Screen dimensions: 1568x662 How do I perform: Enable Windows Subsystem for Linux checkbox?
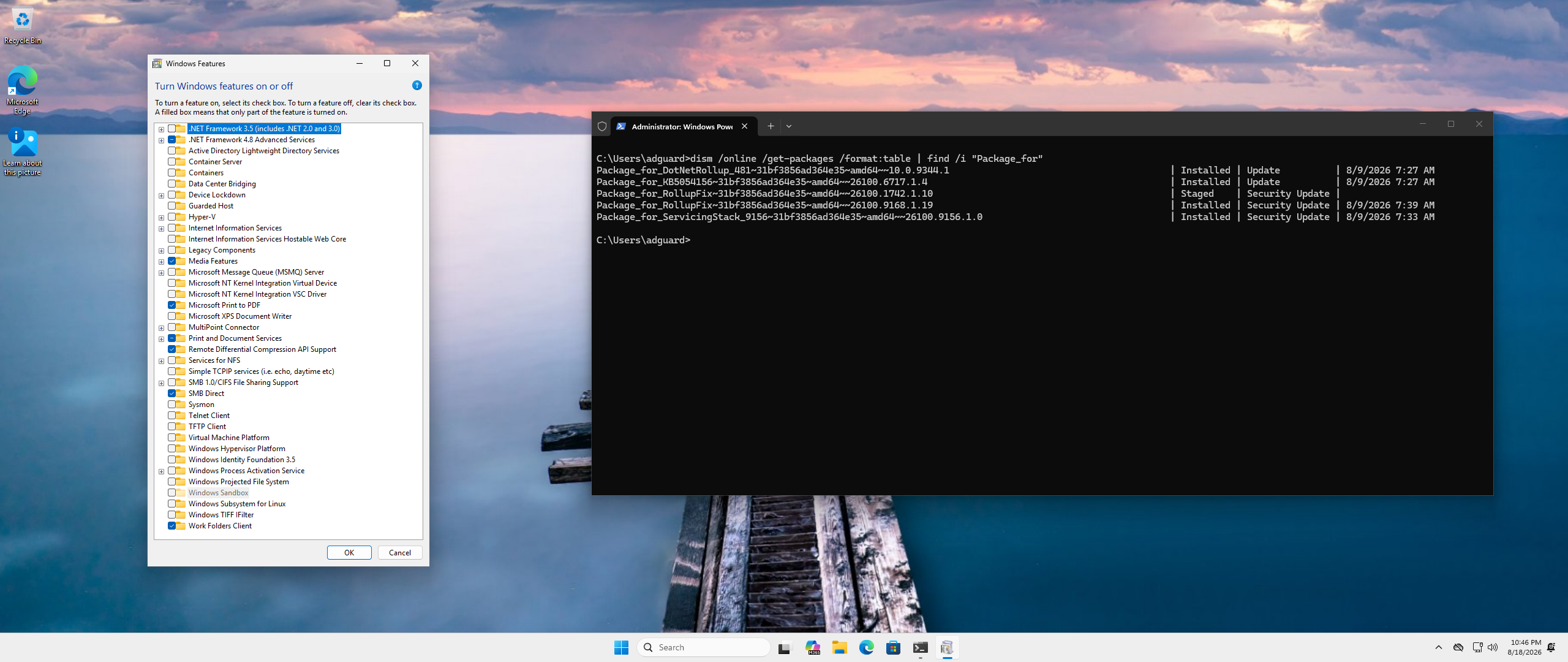point(172,504)
